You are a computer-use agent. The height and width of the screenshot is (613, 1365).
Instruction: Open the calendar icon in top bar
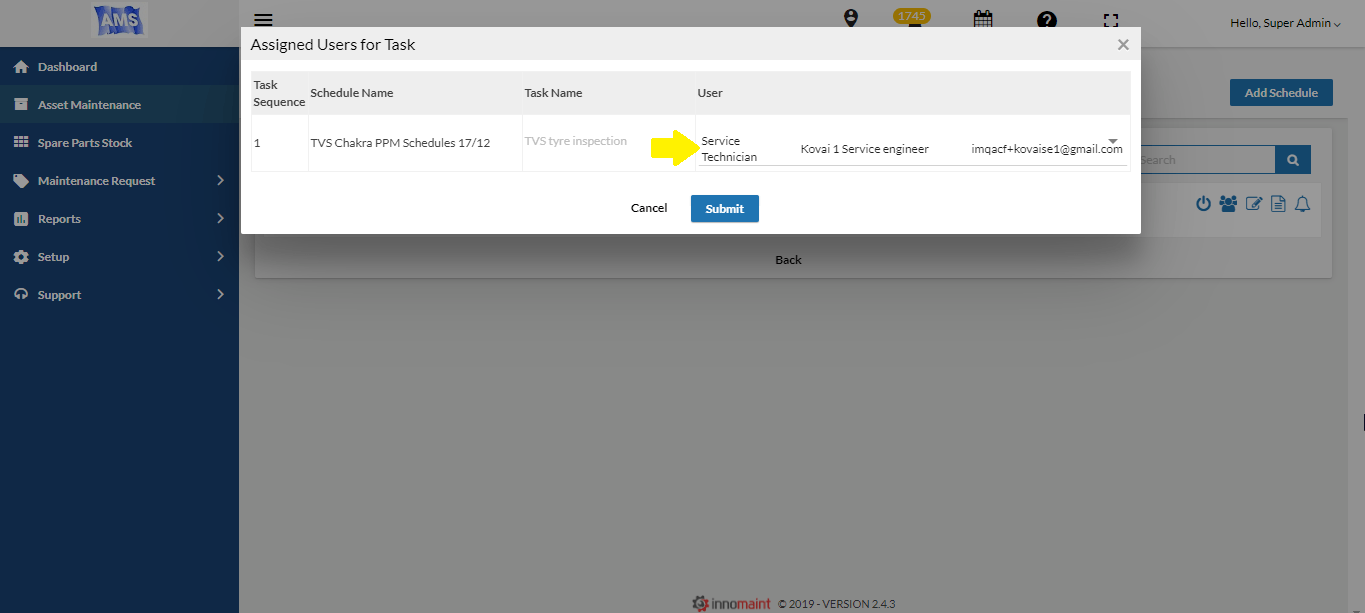982,19
